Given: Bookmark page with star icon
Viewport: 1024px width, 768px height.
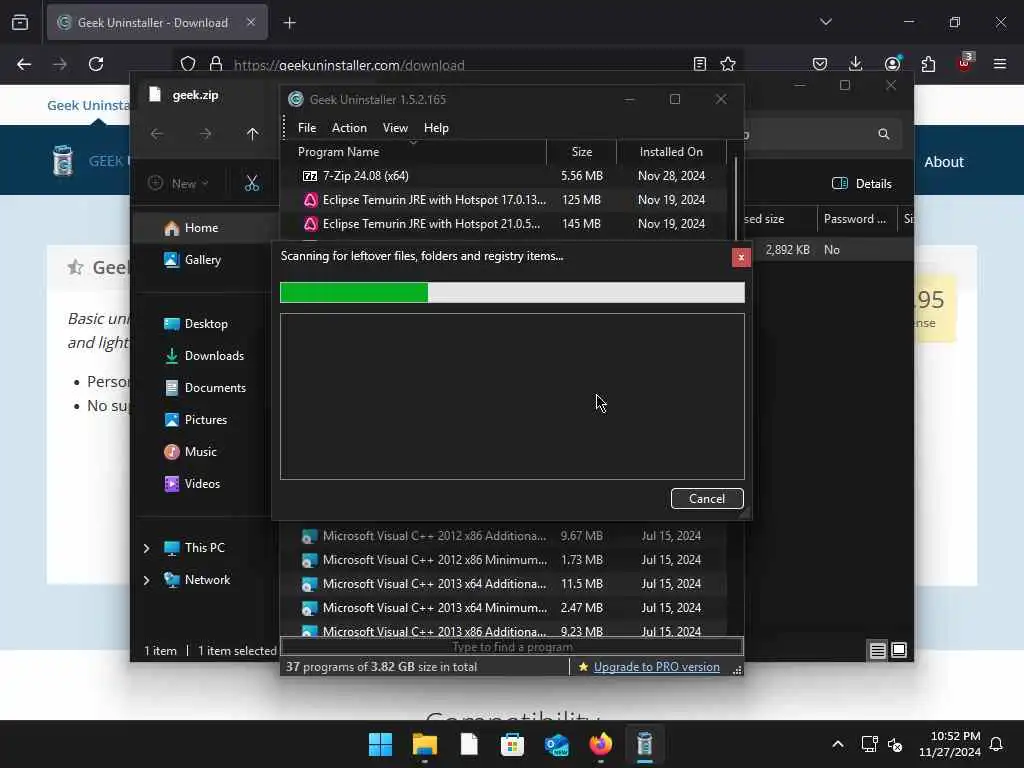Looking at the screenshot, I should click(728, 64).
